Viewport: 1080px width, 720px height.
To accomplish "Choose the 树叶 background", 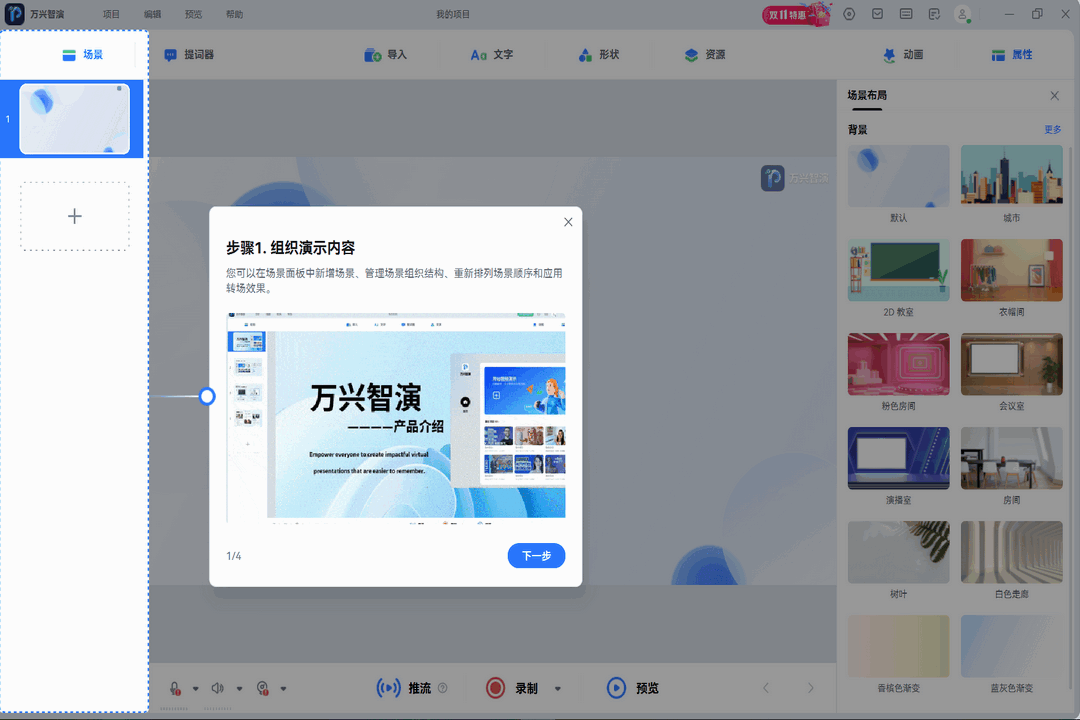I will pyautogui.click(x=899, y=552).
